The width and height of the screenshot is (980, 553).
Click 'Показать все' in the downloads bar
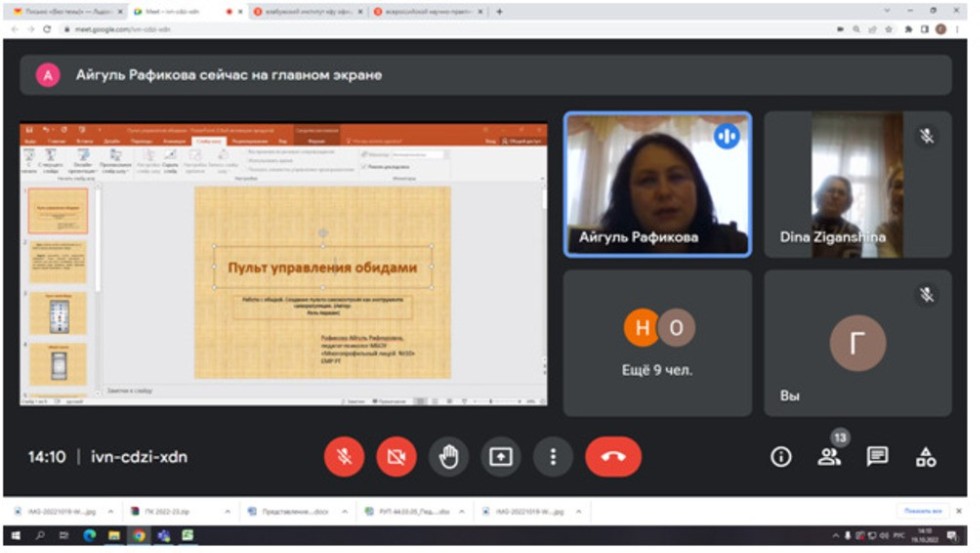[x=922, y=510]
